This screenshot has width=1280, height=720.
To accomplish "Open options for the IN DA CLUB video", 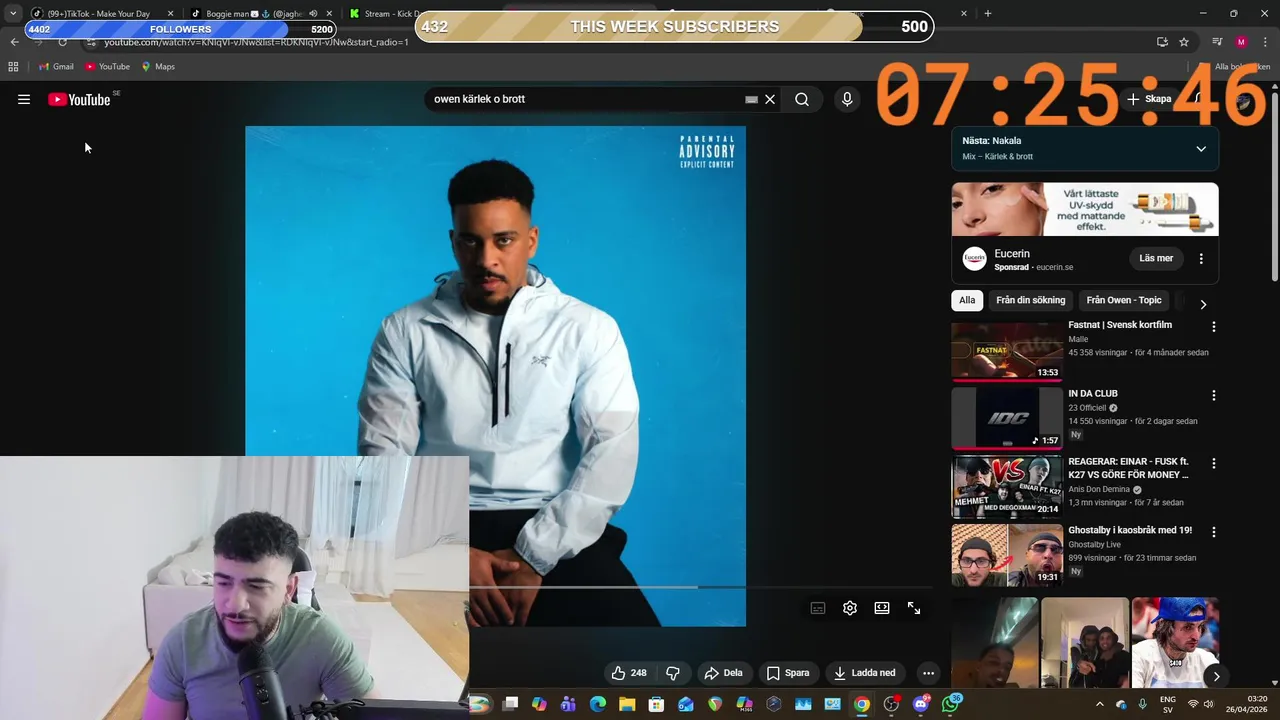I will (1214, 396).
